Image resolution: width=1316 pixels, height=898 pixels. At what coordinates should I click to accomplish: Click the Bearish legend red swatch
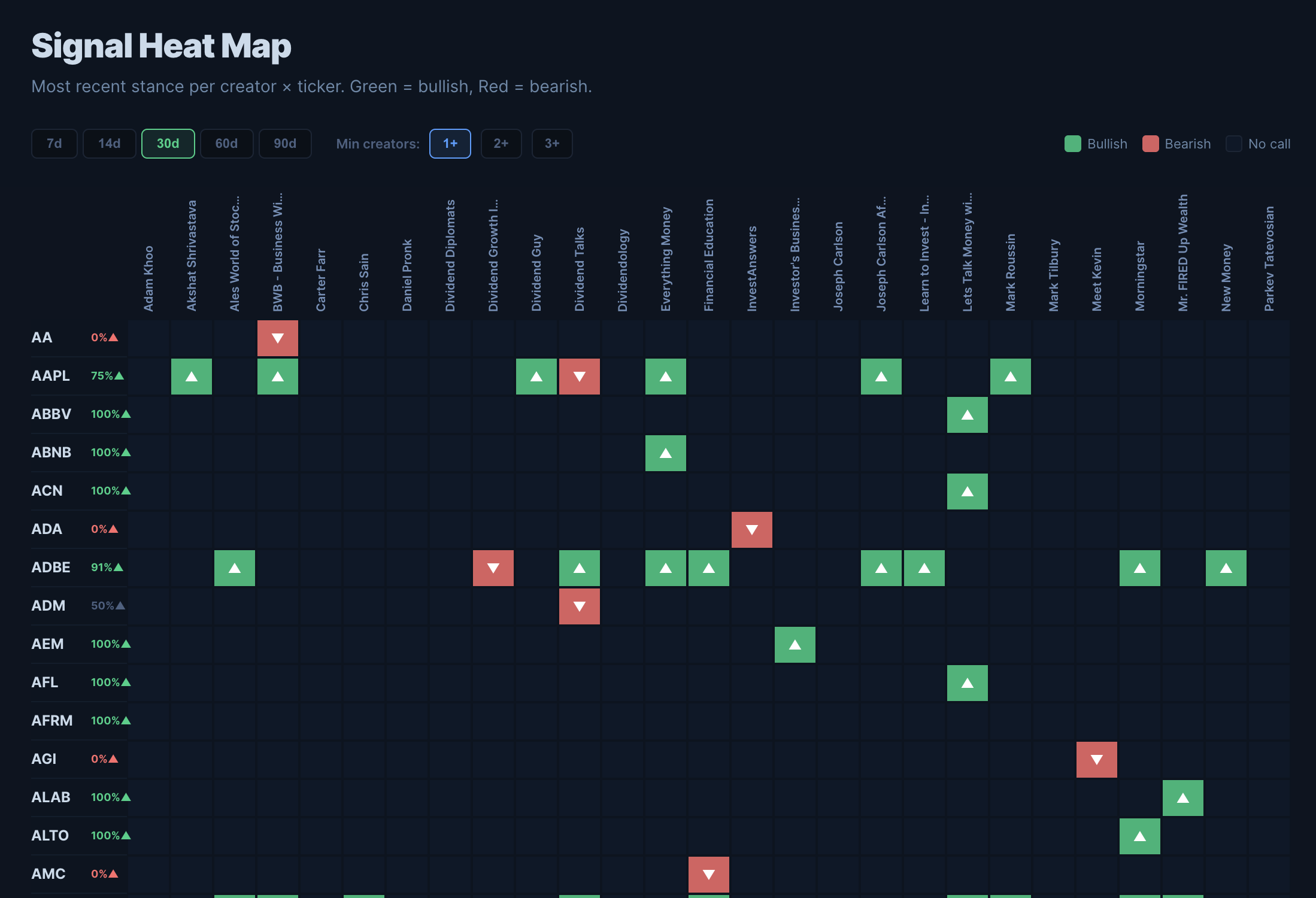point(1151,144)
